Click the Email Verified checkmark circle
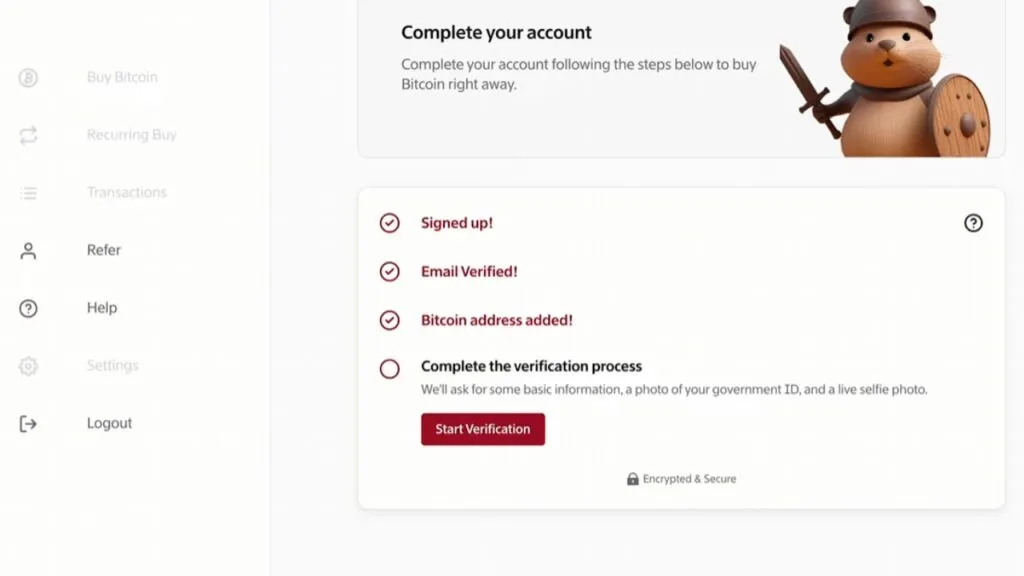This screenshot has width=1024, height=576. 390,272
